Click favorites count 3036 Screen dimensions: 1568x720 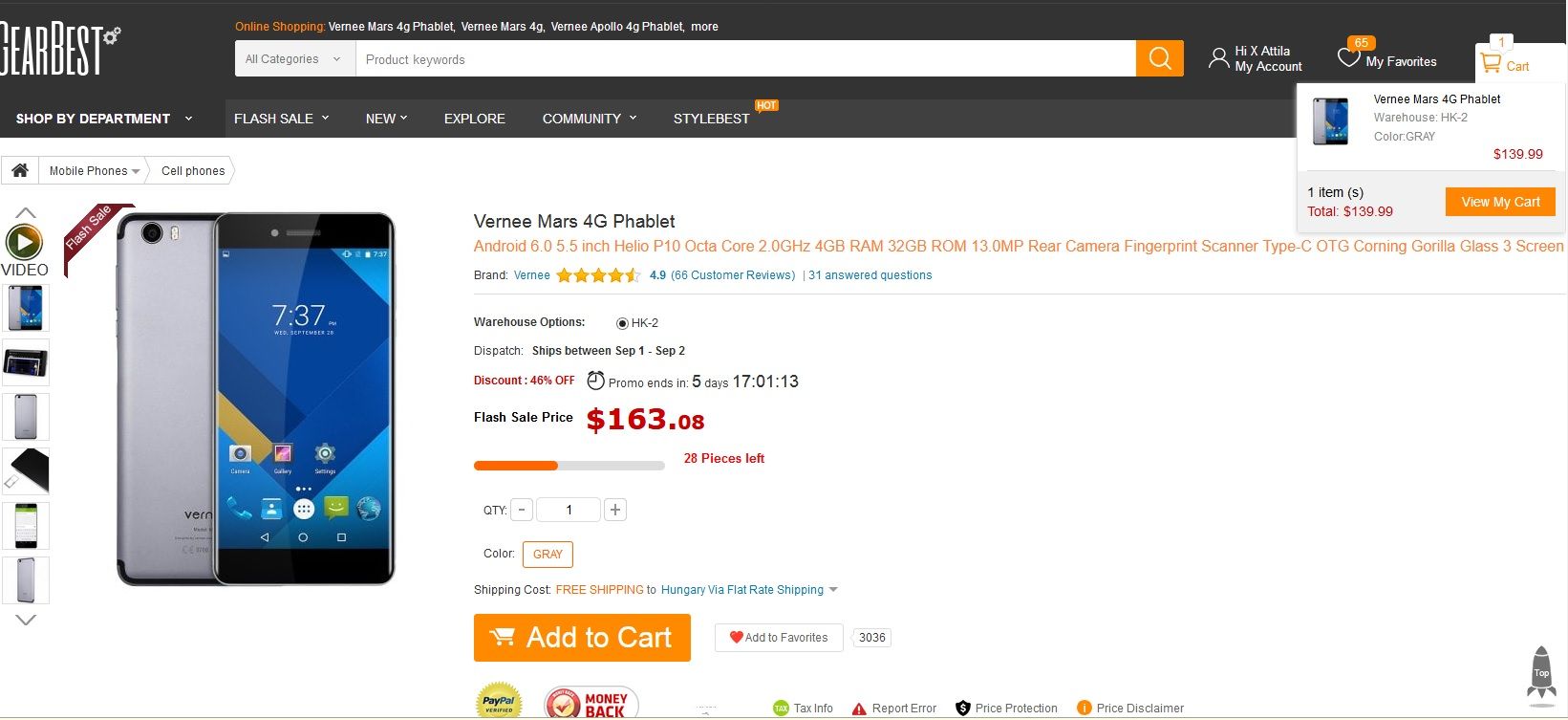872,638
